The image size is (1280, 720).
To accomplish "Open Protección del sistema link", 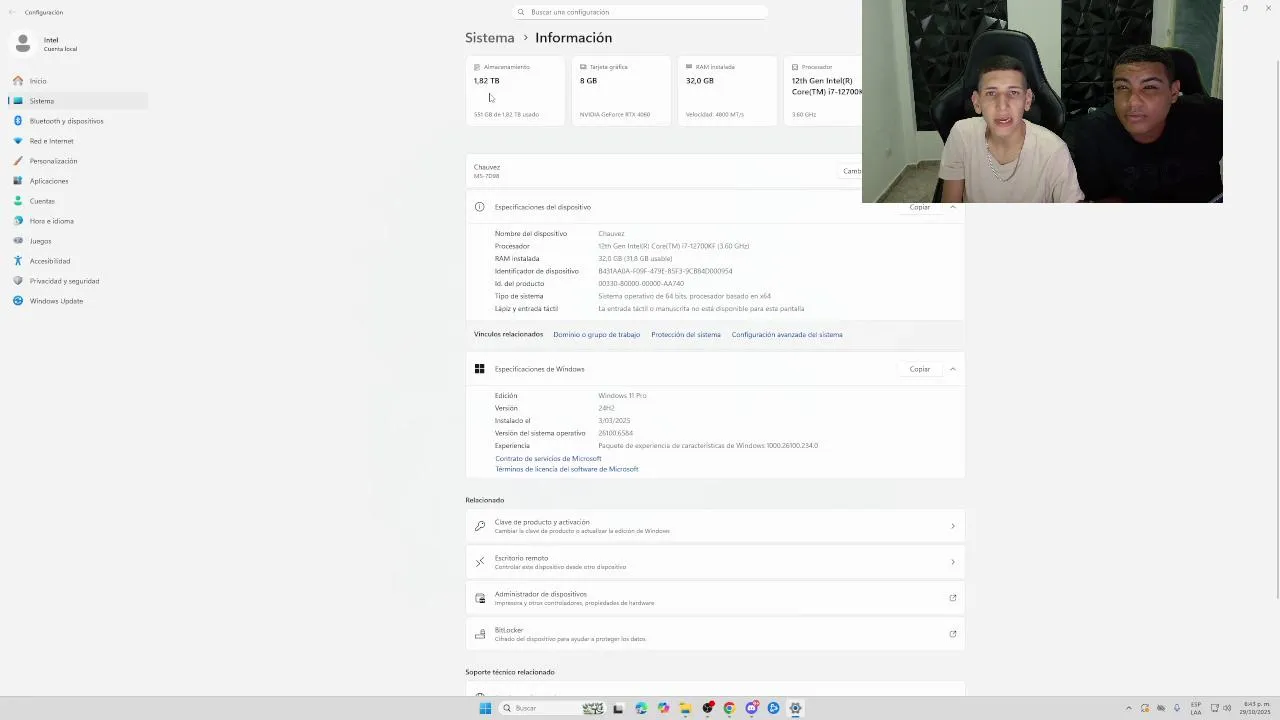I will 686,335.
